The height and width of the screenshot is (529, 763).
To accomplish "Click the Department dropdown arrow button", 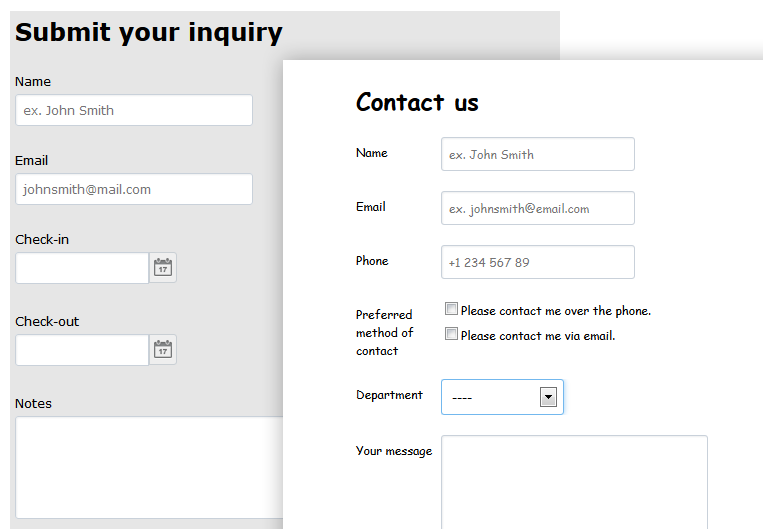I will pyautogui.click(x=548, y=397).
